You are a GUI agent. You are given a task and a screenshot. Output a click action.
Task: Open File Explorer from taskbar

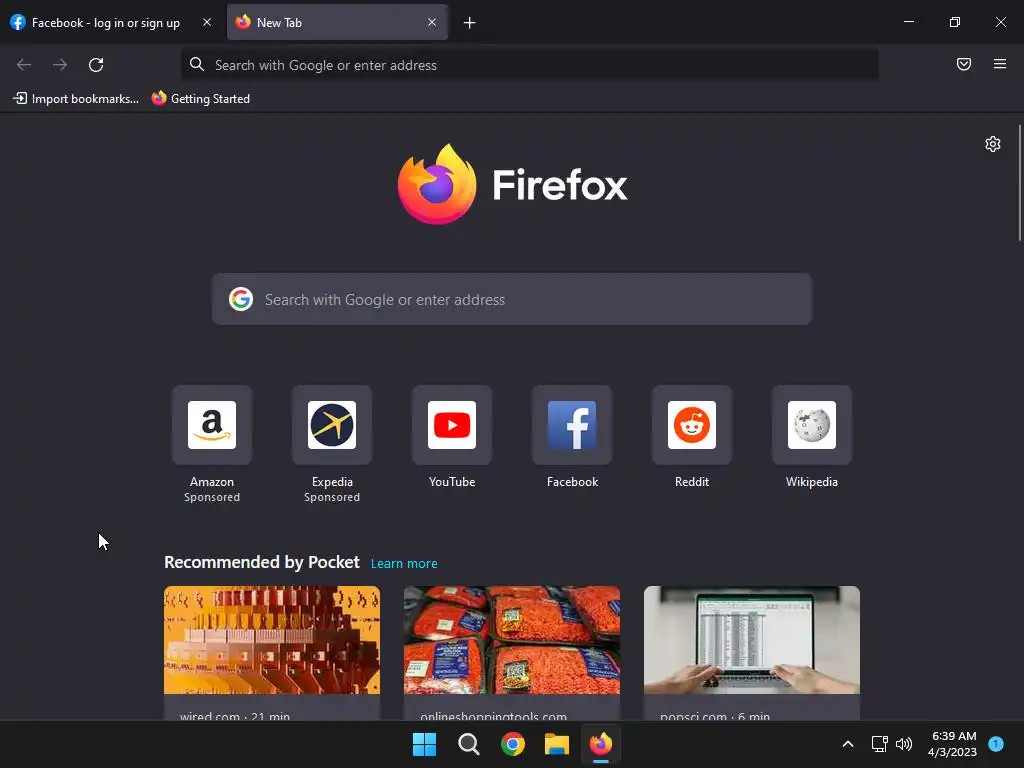point(557,744)
